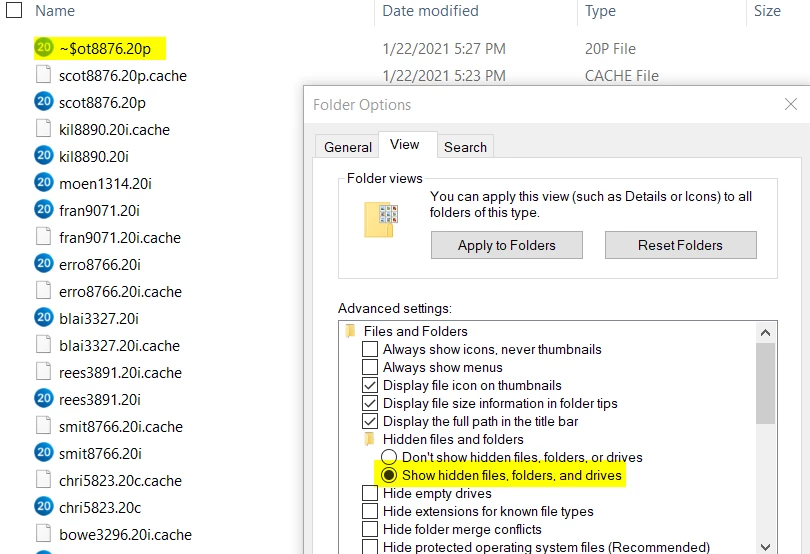Screen dimensions: 810x554
Task: Select the smit8766.20i file icon
Action: (x=44, y=453)
